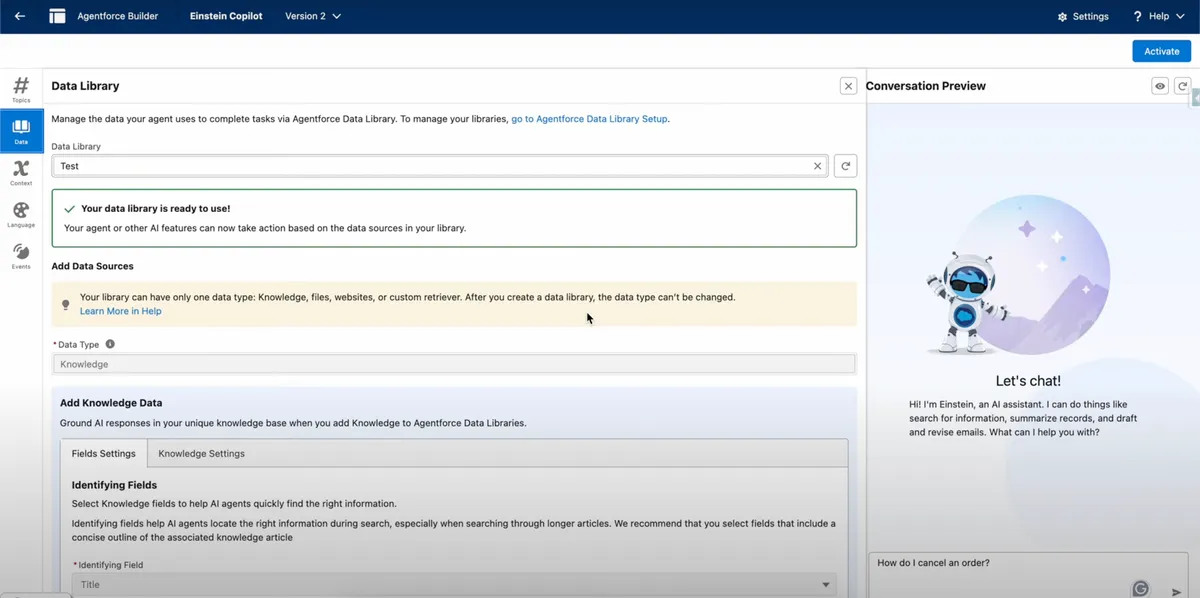
Task: Click the Agentforce Builder app icon
Action: [58, 16]
